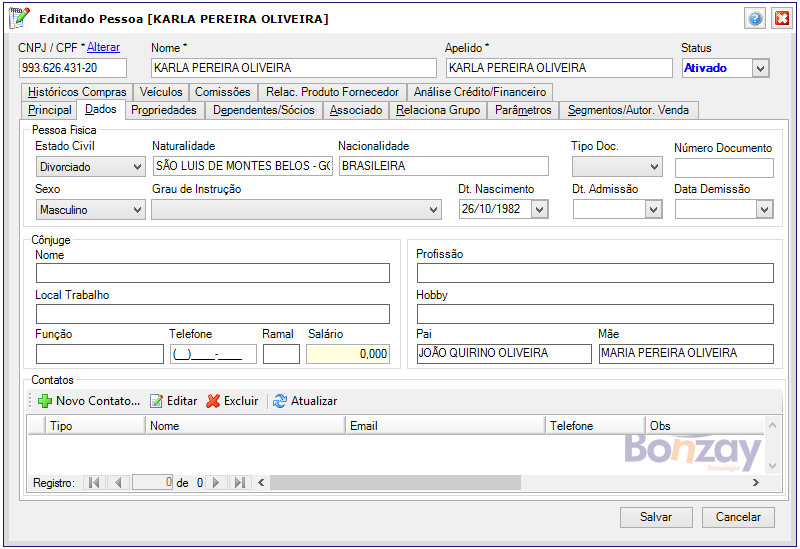Click the Profissão input field
Image resolution: width=800 pixels, height=549 pixels.
[x=594, y=273]
